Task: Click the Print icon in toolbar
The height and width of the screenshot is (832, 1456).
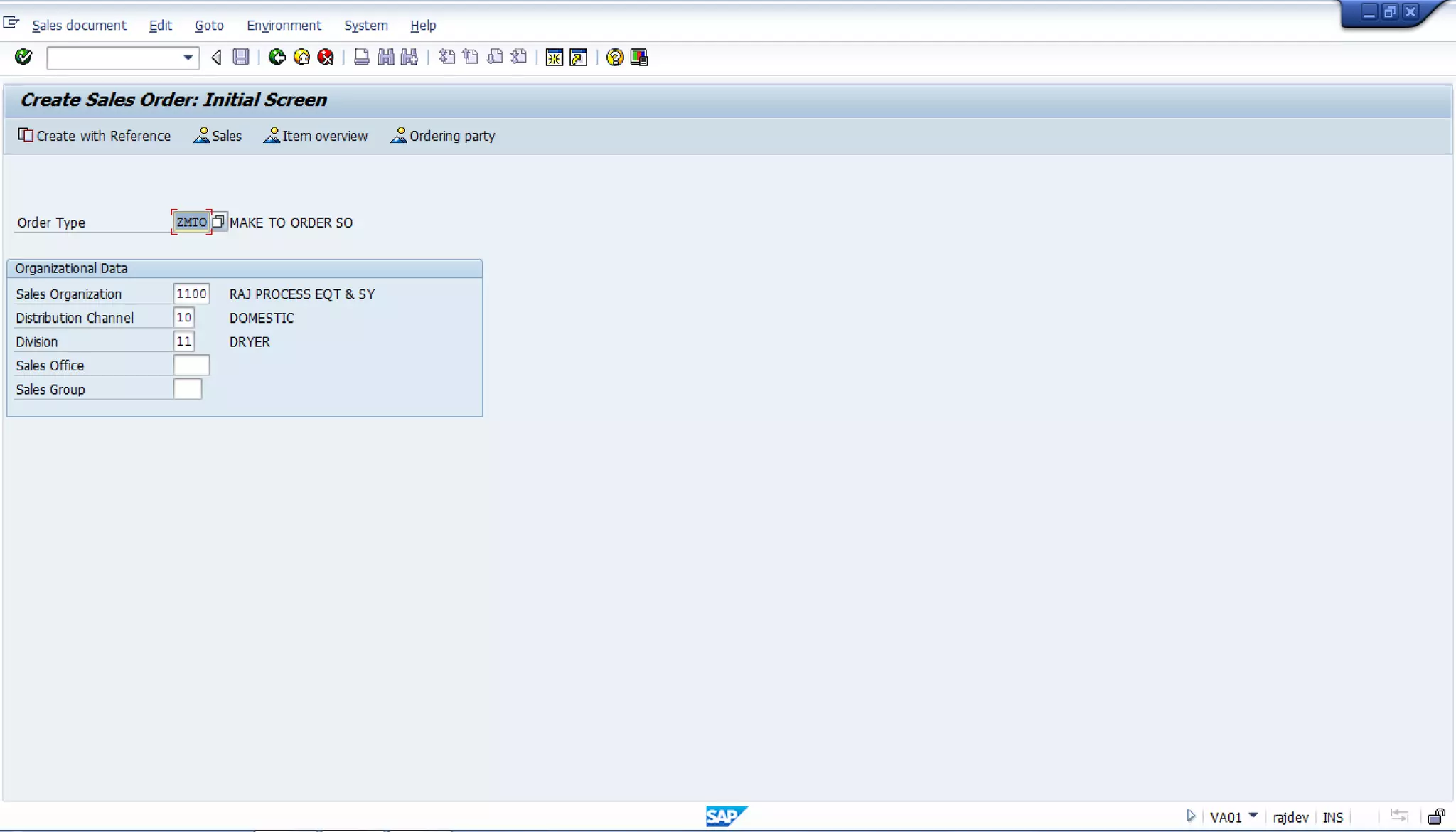Action: point(361,57)
